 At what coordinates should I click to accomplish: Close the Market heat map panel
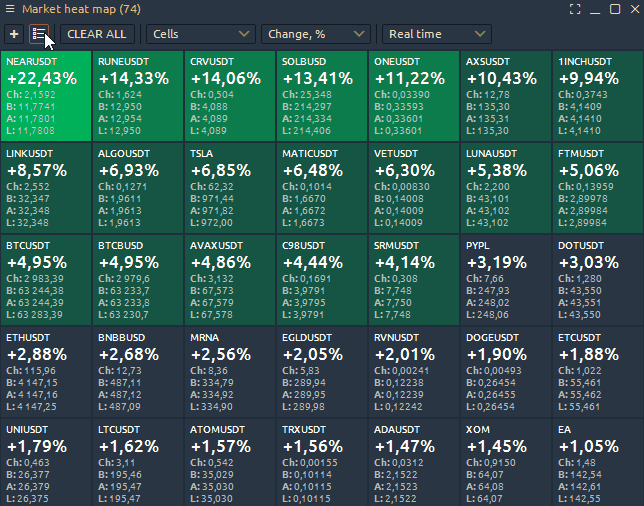[633, 9]
